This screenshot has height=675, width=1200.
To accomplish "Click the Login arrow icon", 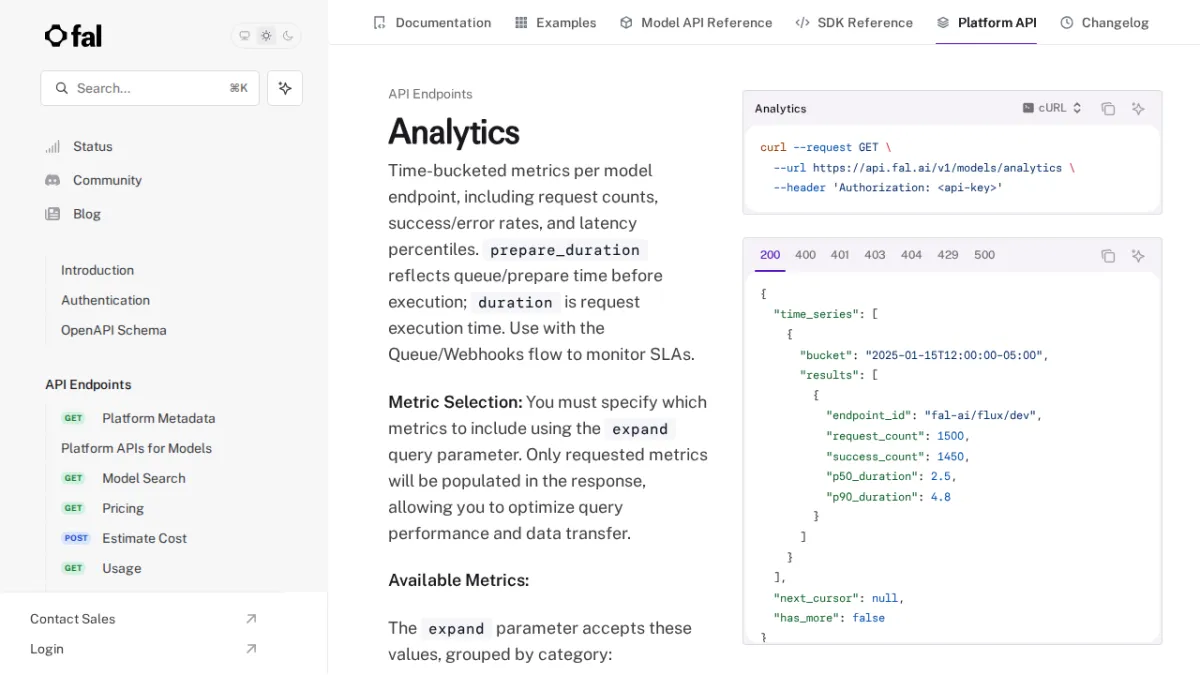I will (x=251, y=649).
